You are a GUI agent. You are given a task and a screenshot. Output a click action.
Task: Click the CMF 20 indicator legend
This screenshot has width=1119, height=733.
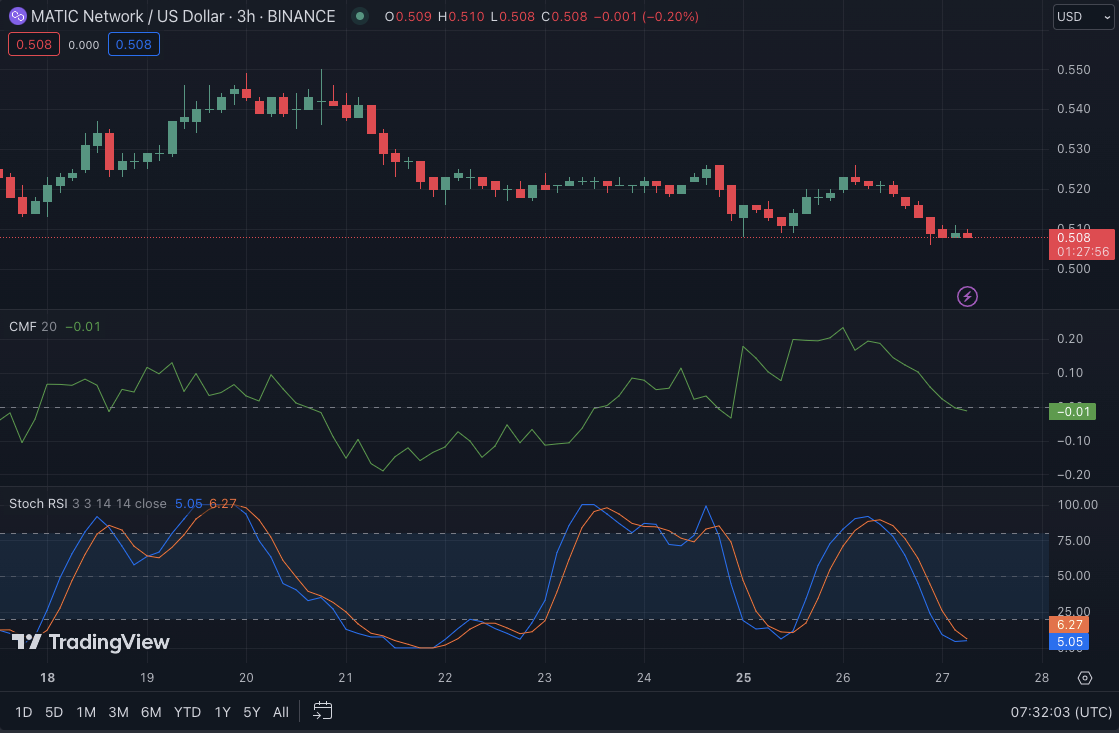[x=33, y=326]
